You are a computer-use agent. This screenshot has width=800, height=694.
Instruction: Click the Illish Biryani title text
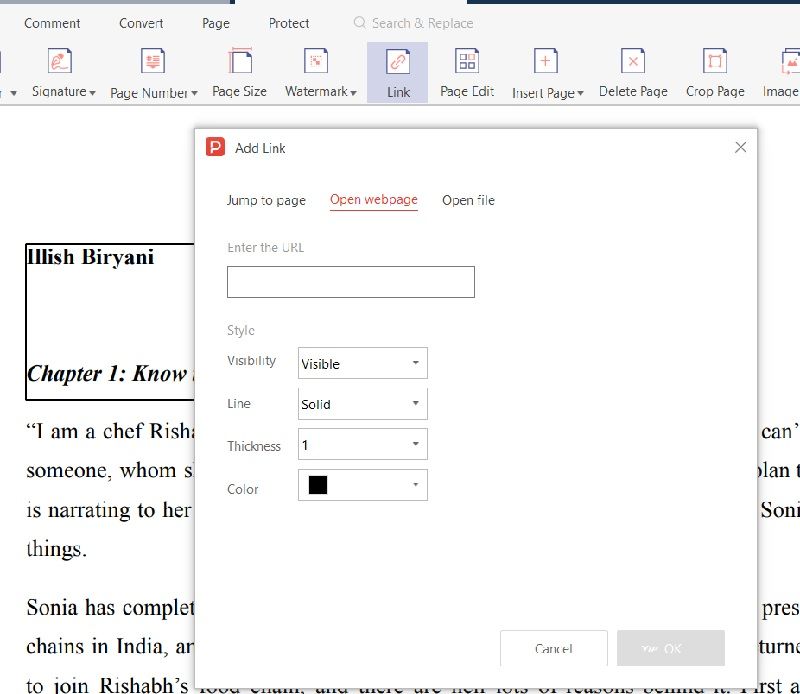click(90, 257)
